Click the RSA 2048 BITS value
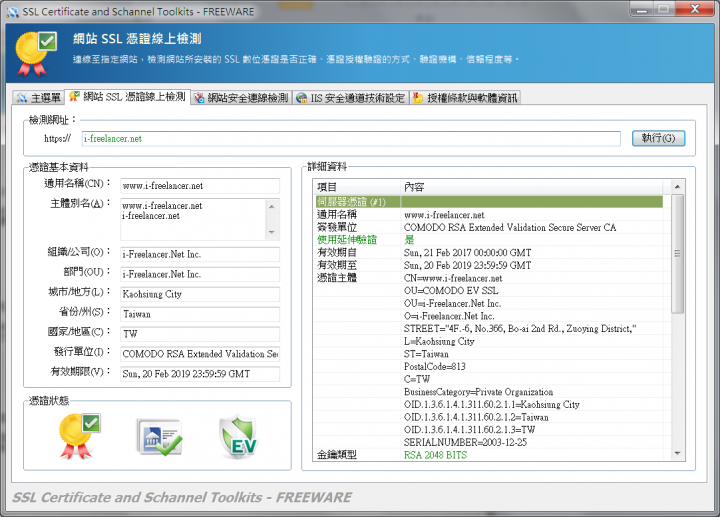Image resolution: width=720 pixels, height=517 pixels. pos(435,455)
